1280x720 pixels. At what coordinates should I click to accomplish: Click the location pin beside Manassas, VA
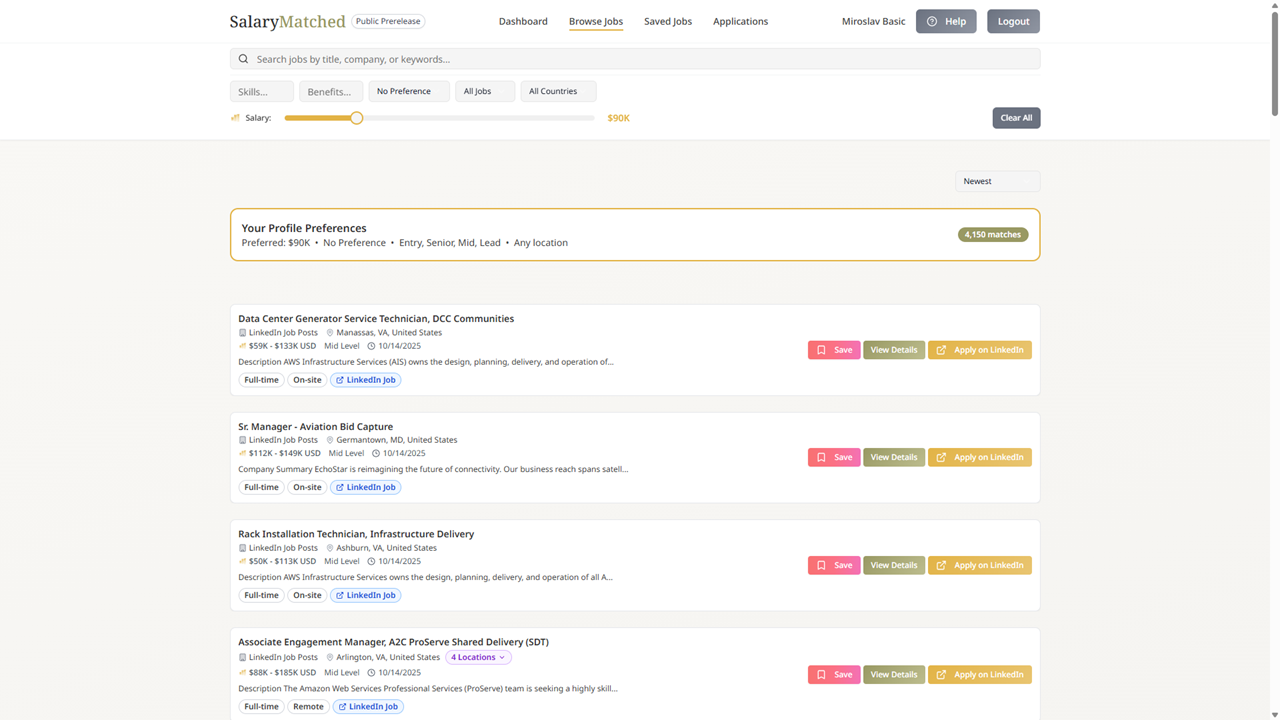330,332
